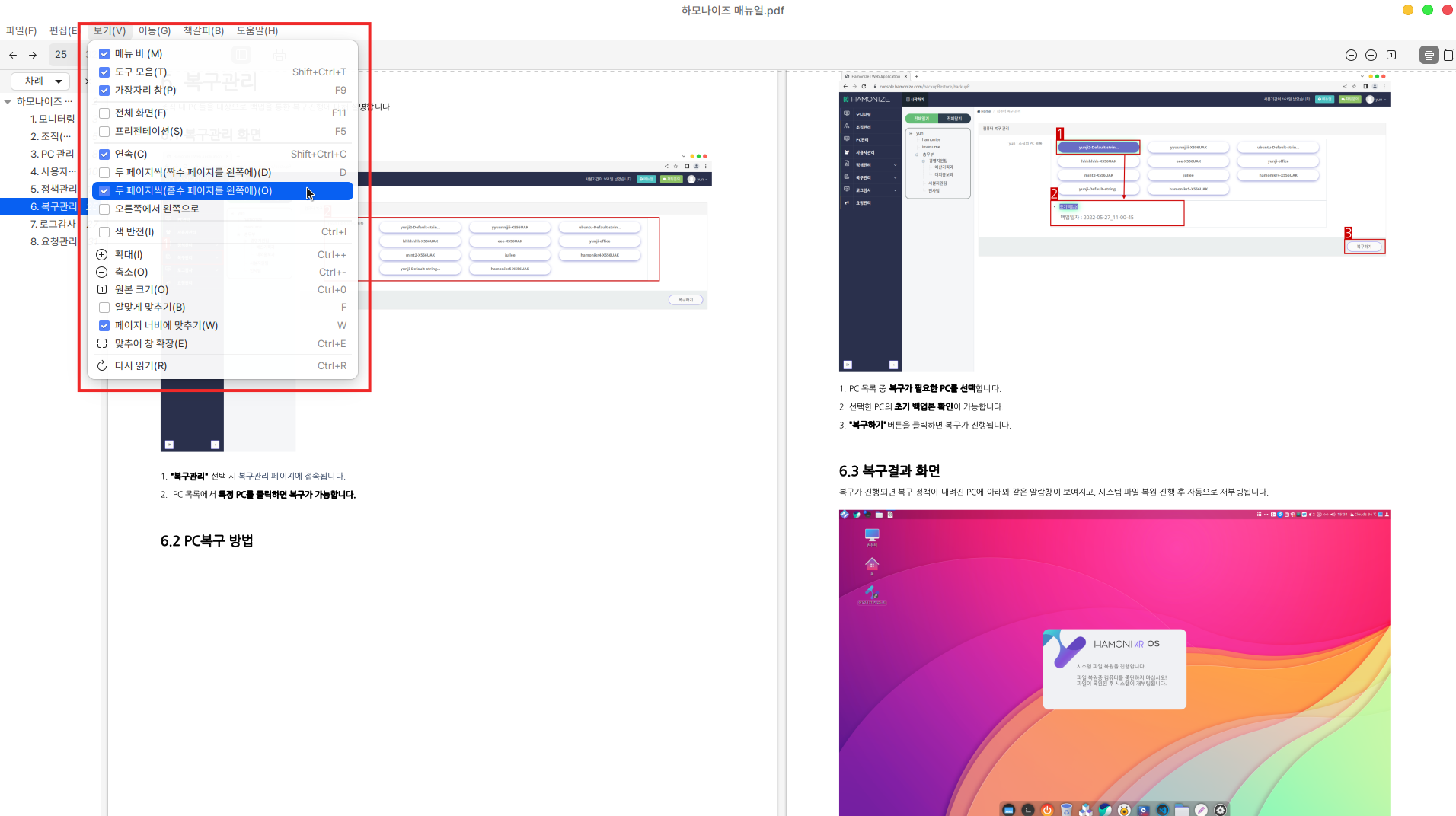
Task: Click the 6.2 PC복구 방법 heading
Action: click(207, 541)
